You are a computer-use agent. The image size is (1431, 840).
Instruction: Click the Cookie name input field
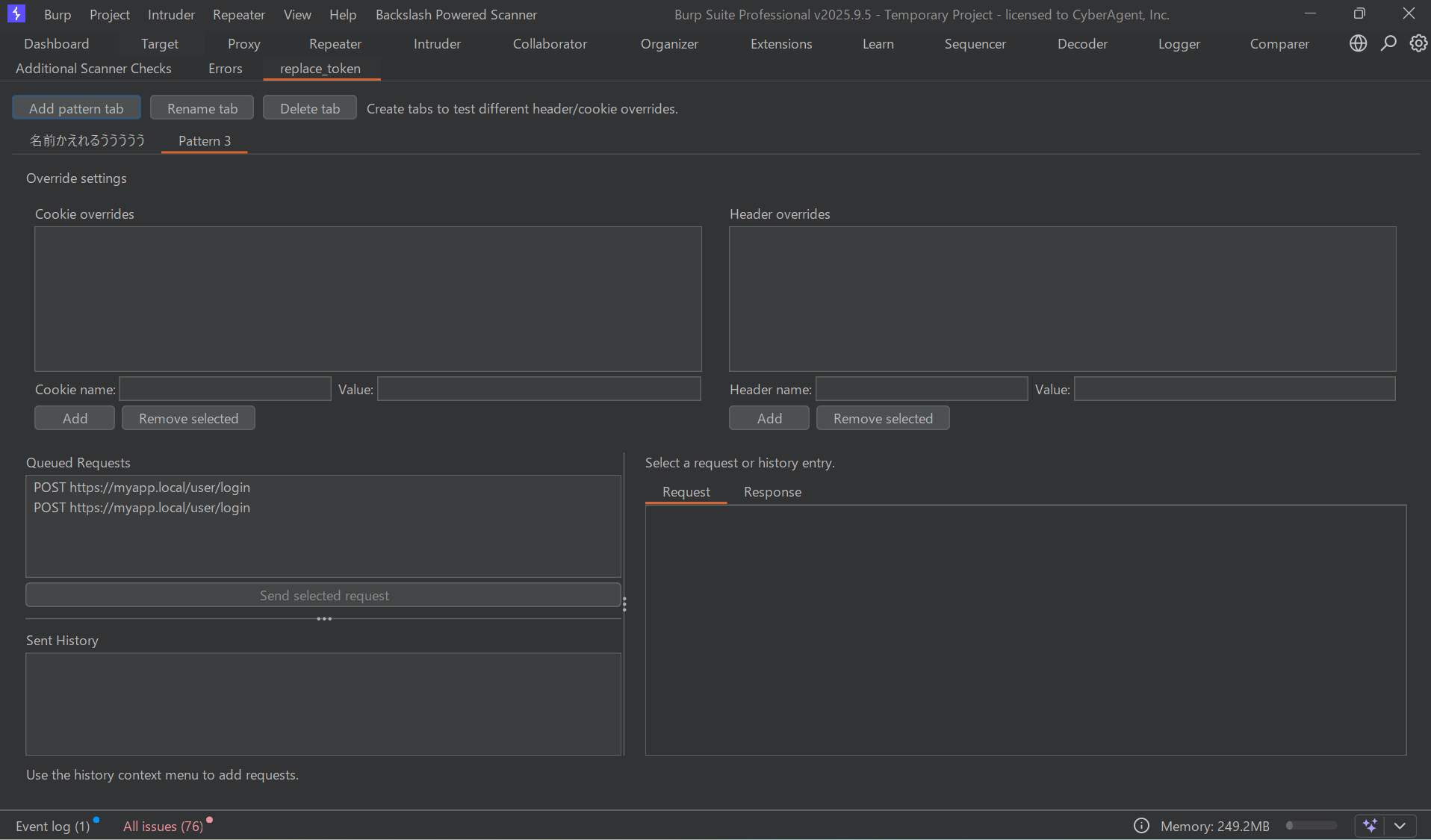click(x=226, y=389)
